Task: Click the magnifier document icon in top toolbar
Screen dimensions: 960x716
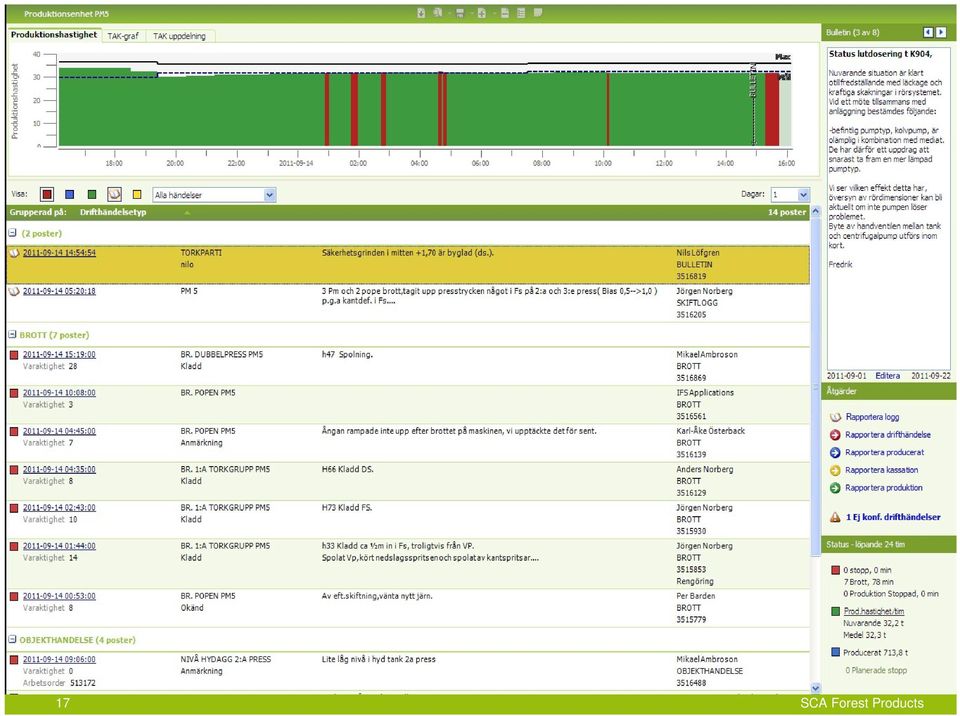Action: click(438, 13)
